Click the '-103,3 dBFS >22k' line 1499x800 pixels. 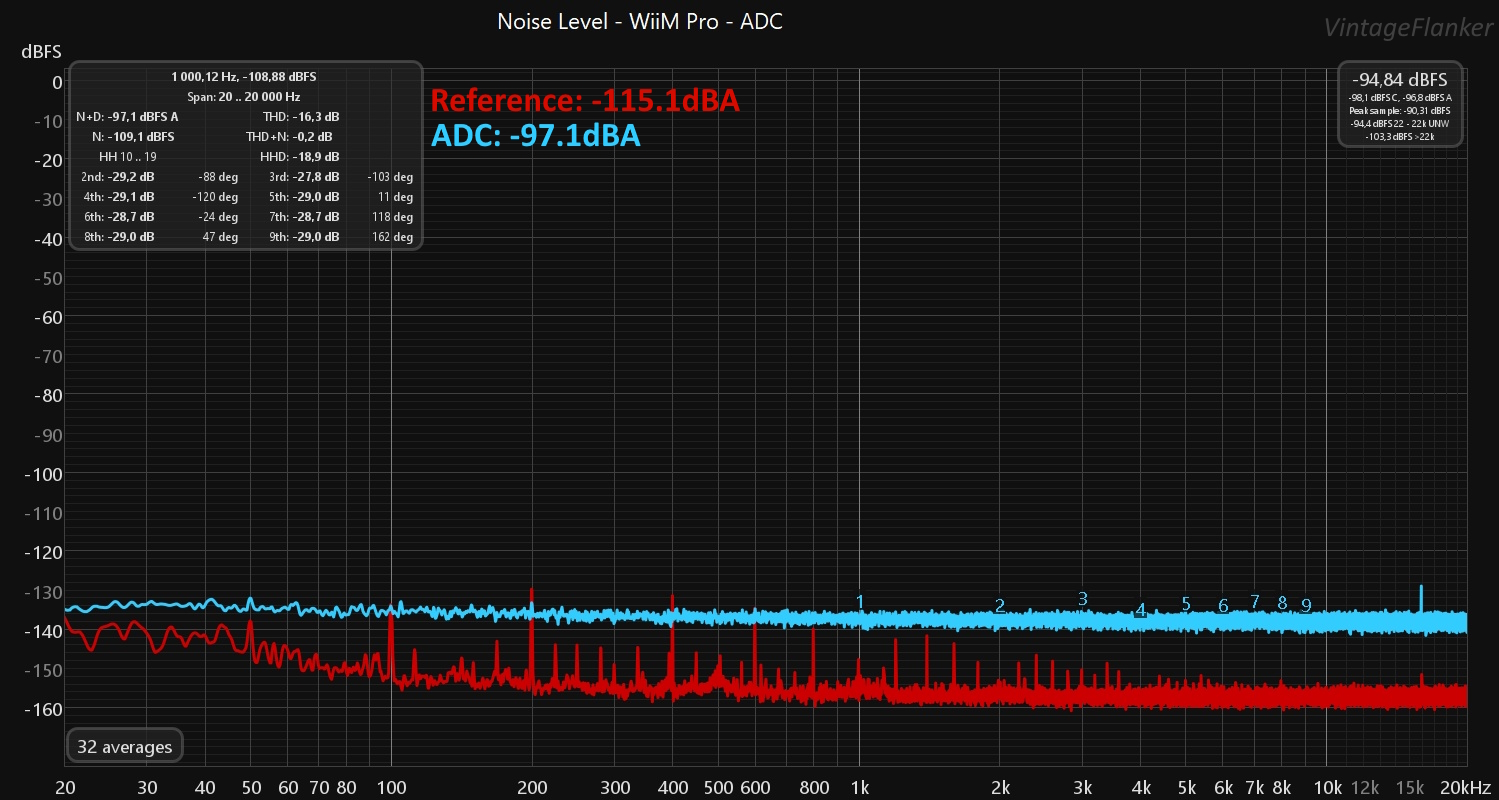click(x=1400, y=136)
